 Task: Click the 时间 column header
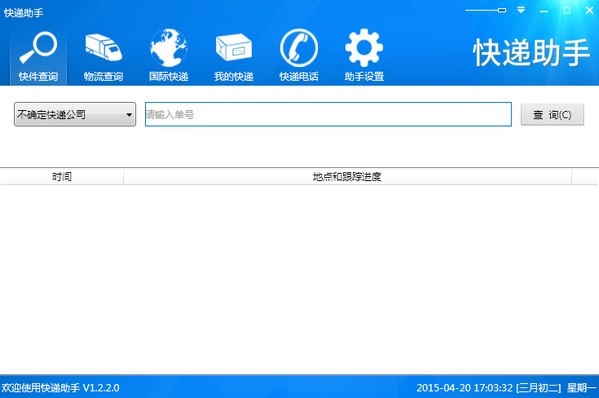point(62,176)
